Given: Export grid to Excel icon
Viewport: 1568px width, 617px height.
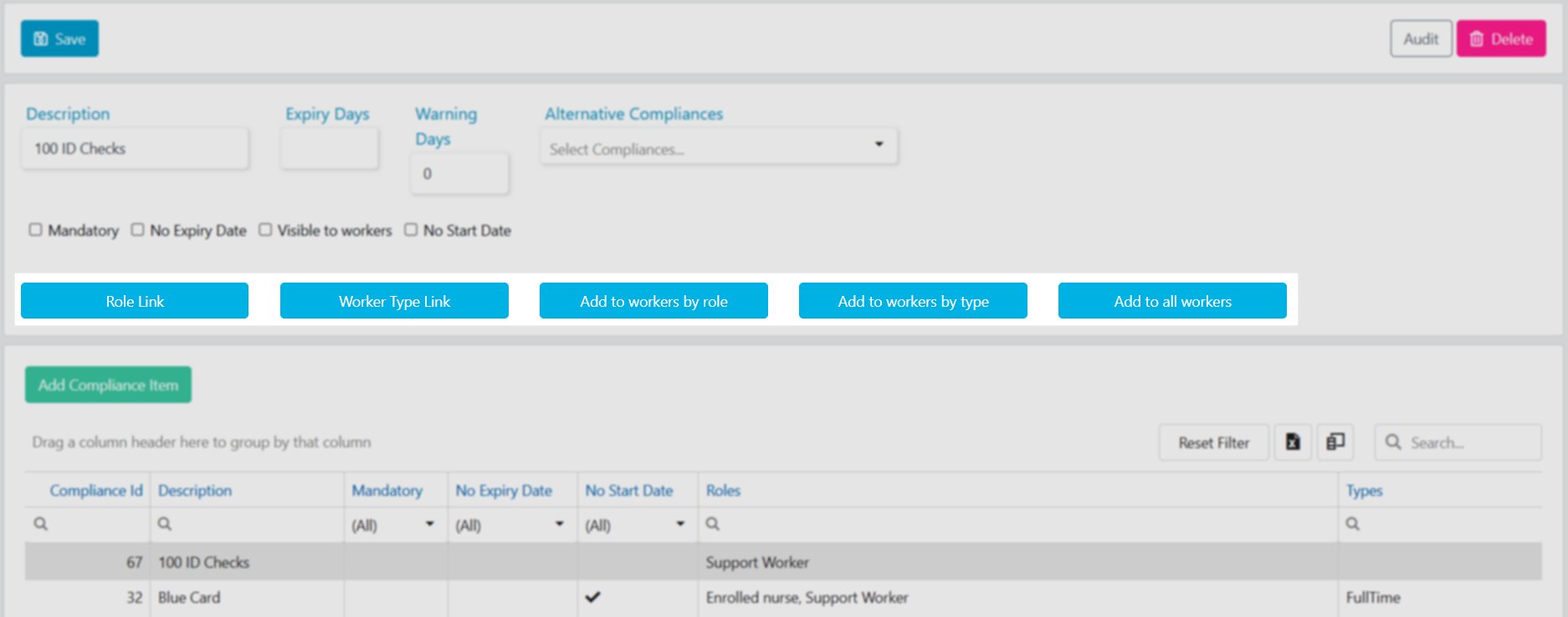Looking at the screenshot, I should [x=1293, y=442].
